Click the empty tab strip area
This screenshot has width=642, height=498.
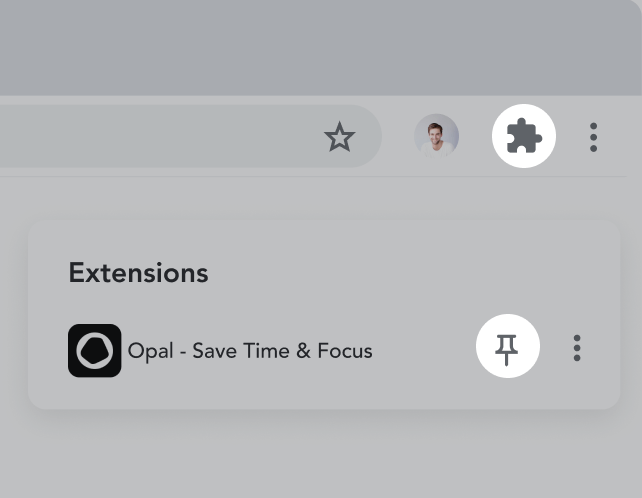(x=300, y=45)
